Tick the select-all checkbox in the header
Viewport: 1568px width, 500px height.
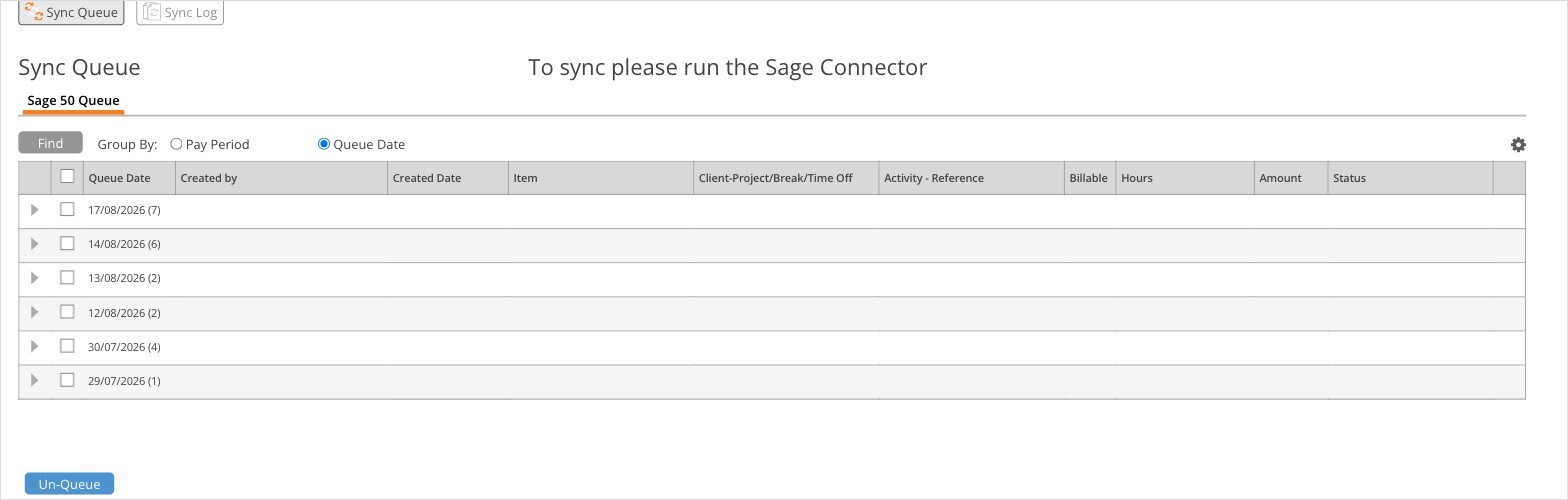(x=67, y=177)
